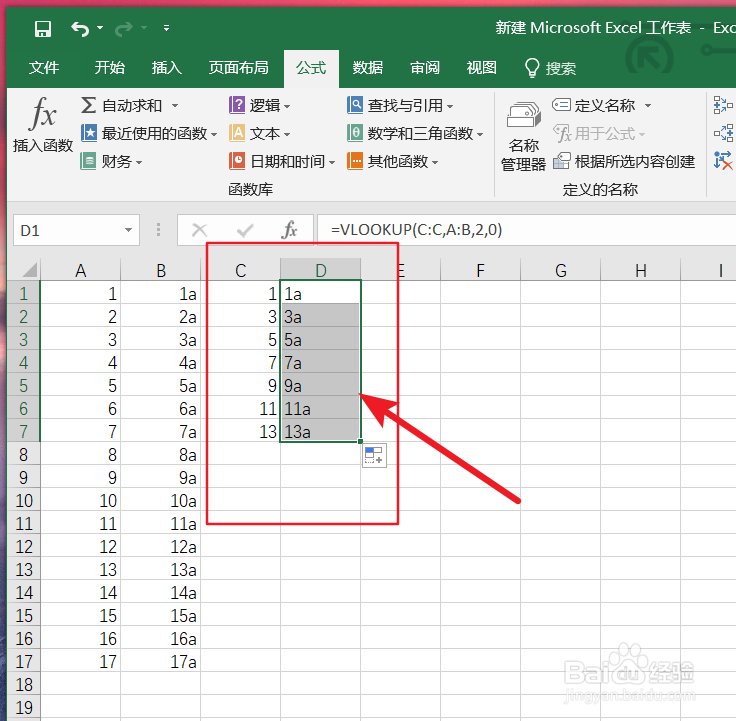
Task: Click cell B10 containing 10a
Action: pyautogui.click(x=161, y=500)
